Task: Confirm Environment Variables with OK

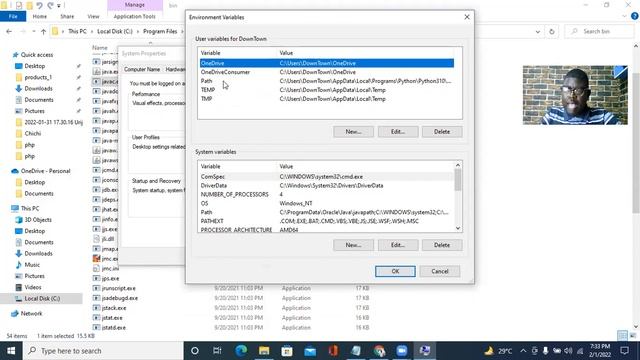Action: point(395,271)
